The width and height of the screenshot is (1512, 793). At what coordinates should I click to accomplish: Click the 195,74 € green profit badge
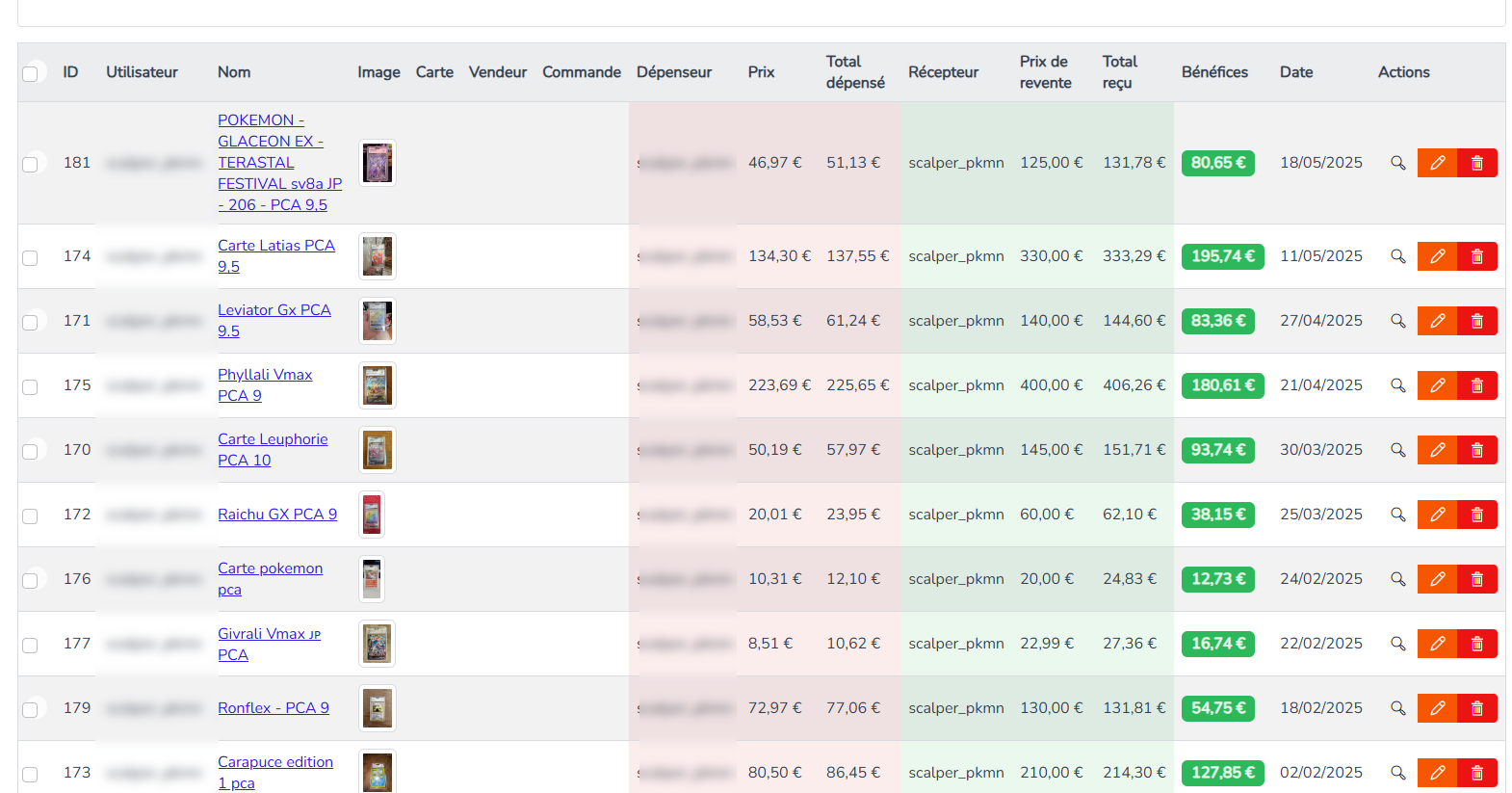[x=1222, y=256]
